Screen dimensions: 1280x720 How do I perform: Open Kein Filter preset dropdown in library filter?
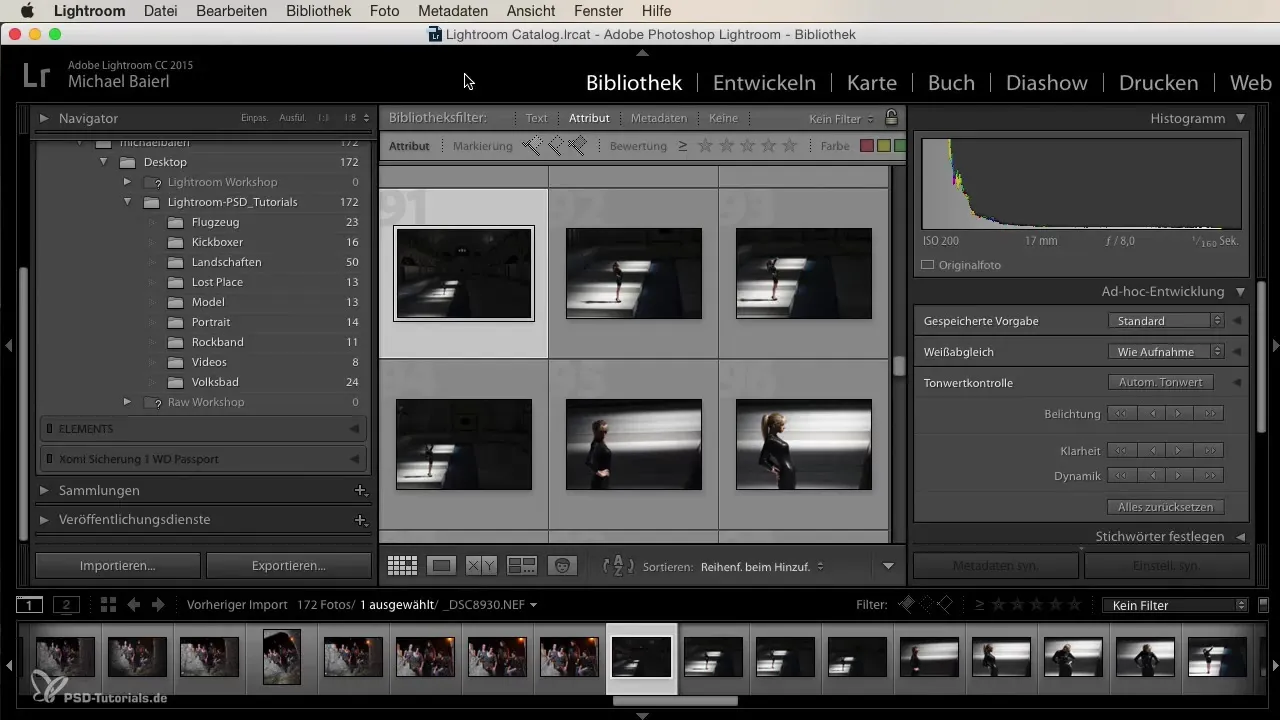click(x=841, y=119)
